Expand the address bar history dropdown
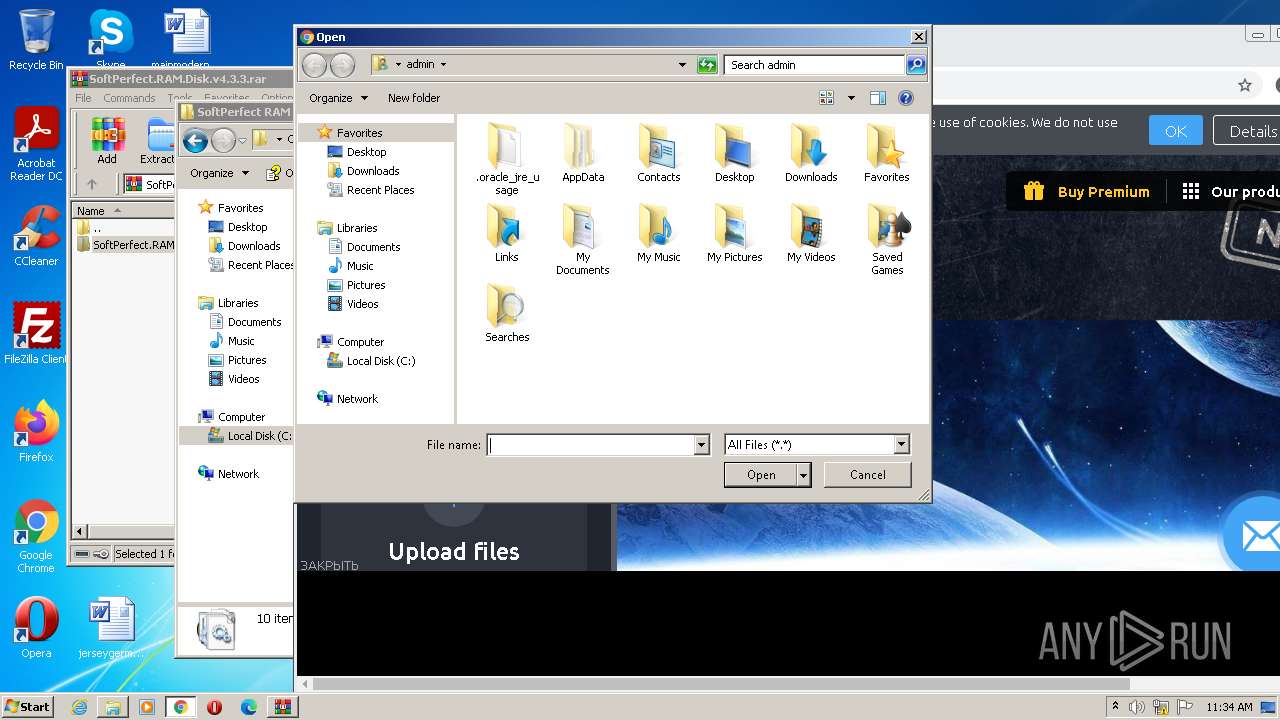This screenshot has width=1280, height=720. (683, 65)
